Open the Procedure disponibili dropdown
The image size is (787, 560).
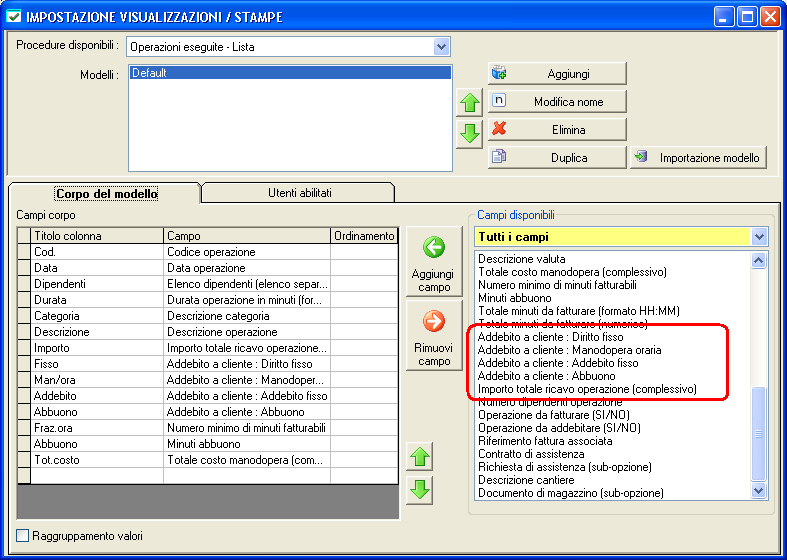[441, 47]
